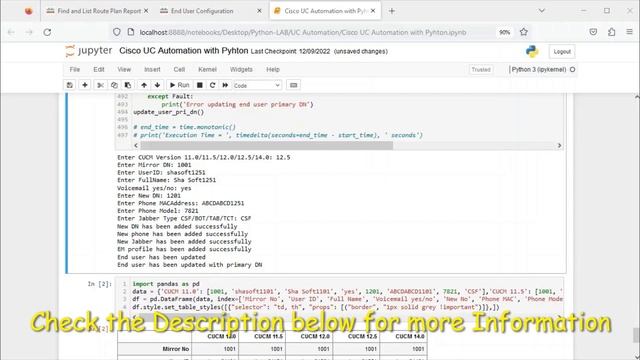Cut selected cells with scissors icon
Viewport: 640px width, 360px height.
[x=100, y=85]
